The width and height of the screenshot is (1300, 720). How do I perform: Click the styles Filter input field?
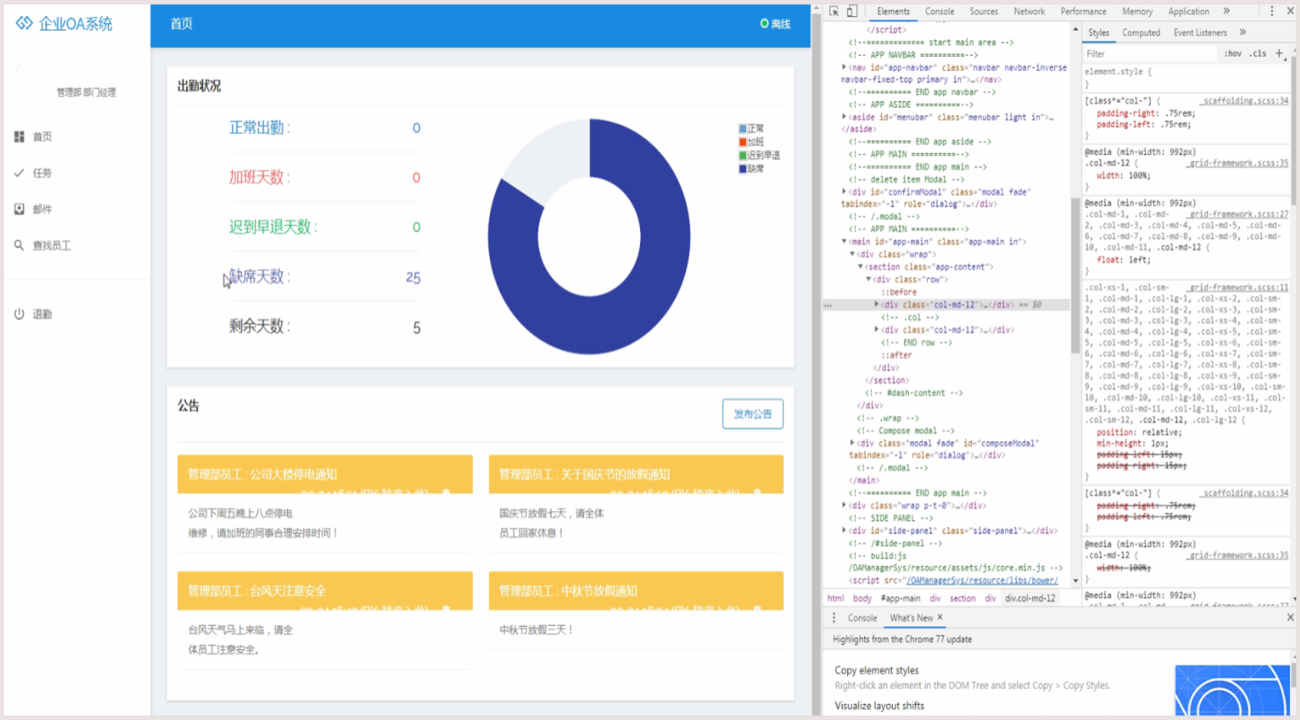1150,54
